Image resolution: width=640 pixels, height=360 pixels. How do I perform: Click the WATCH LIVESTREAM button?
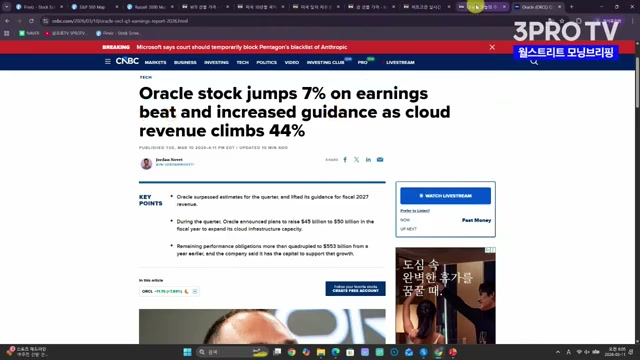(x=445, y=196)
